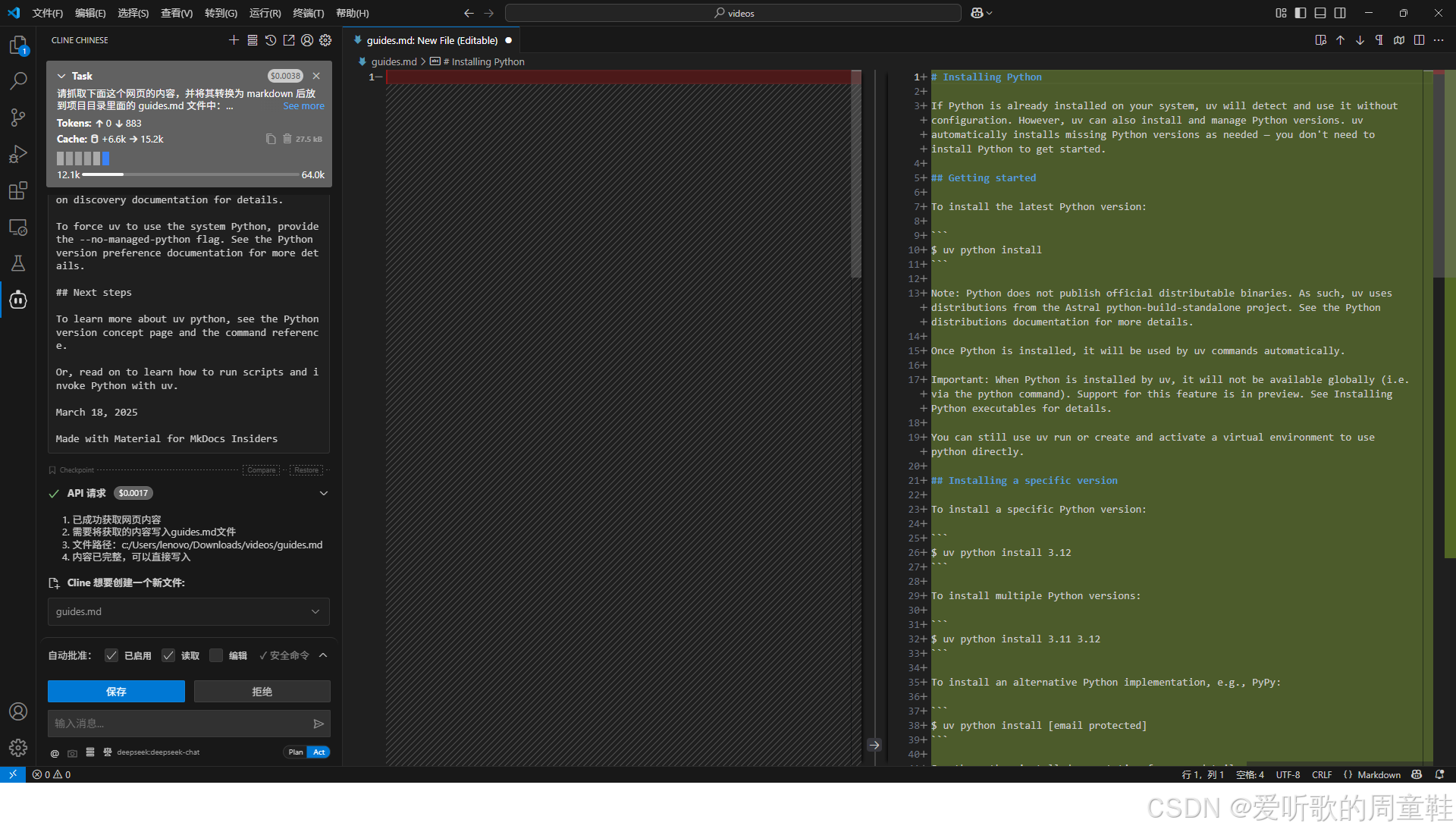Switch Cline to Plan mode
The height and width of the screenshot is (832, 1456).
click(296, 752)
